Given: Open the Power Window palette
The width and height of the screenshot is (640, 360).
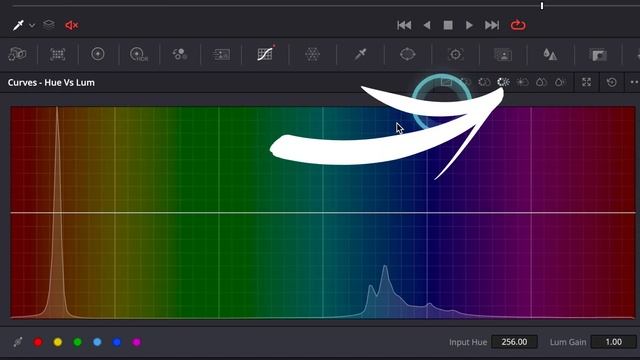Looking at the screenshot, I should click(407, 54).
